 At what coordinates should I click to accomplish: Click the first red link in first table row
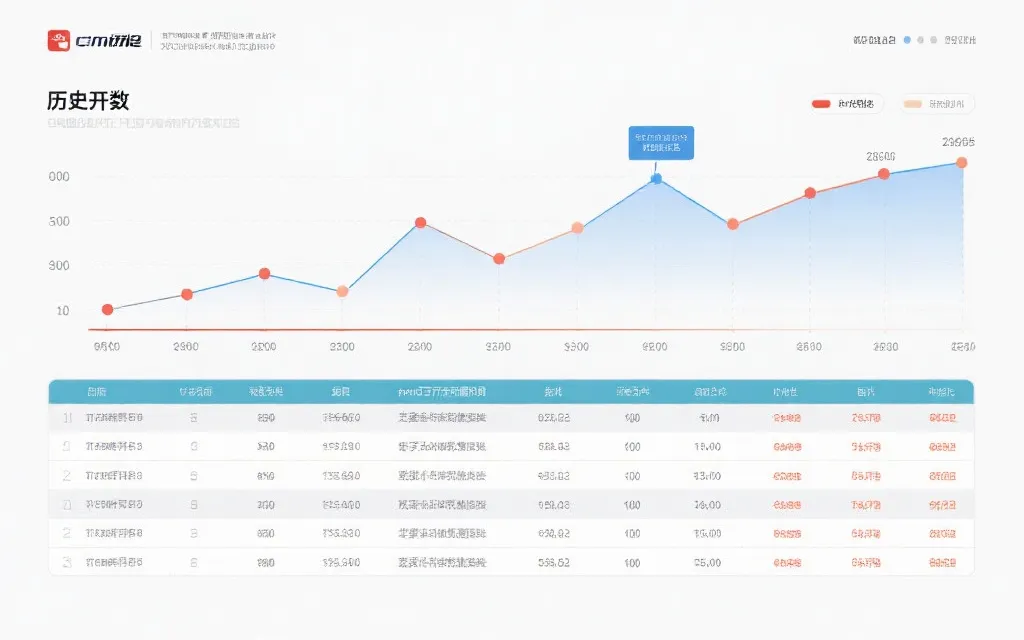pyautogui.click(x=787, y=418)
